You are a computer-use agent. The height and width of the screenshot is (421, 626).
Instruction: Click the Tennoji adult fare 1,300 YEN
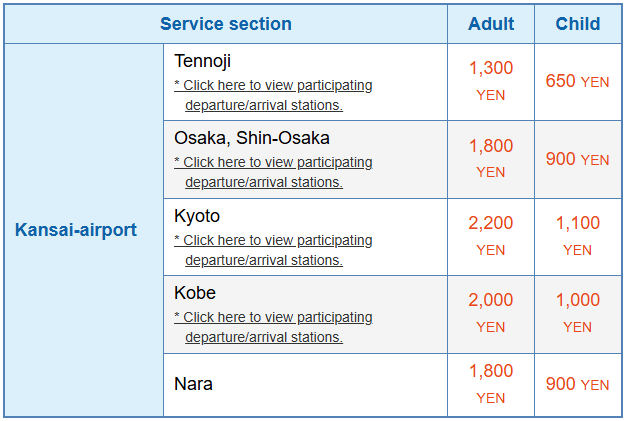(x=491, y=81)
